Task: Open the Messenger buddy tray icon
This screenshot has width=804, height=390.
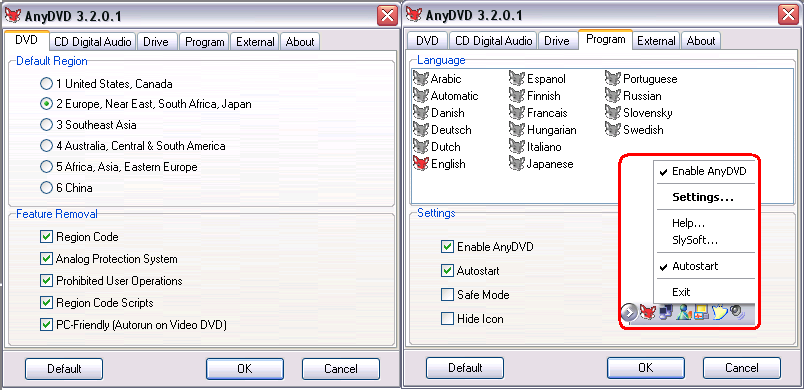Action: (683, 311)
